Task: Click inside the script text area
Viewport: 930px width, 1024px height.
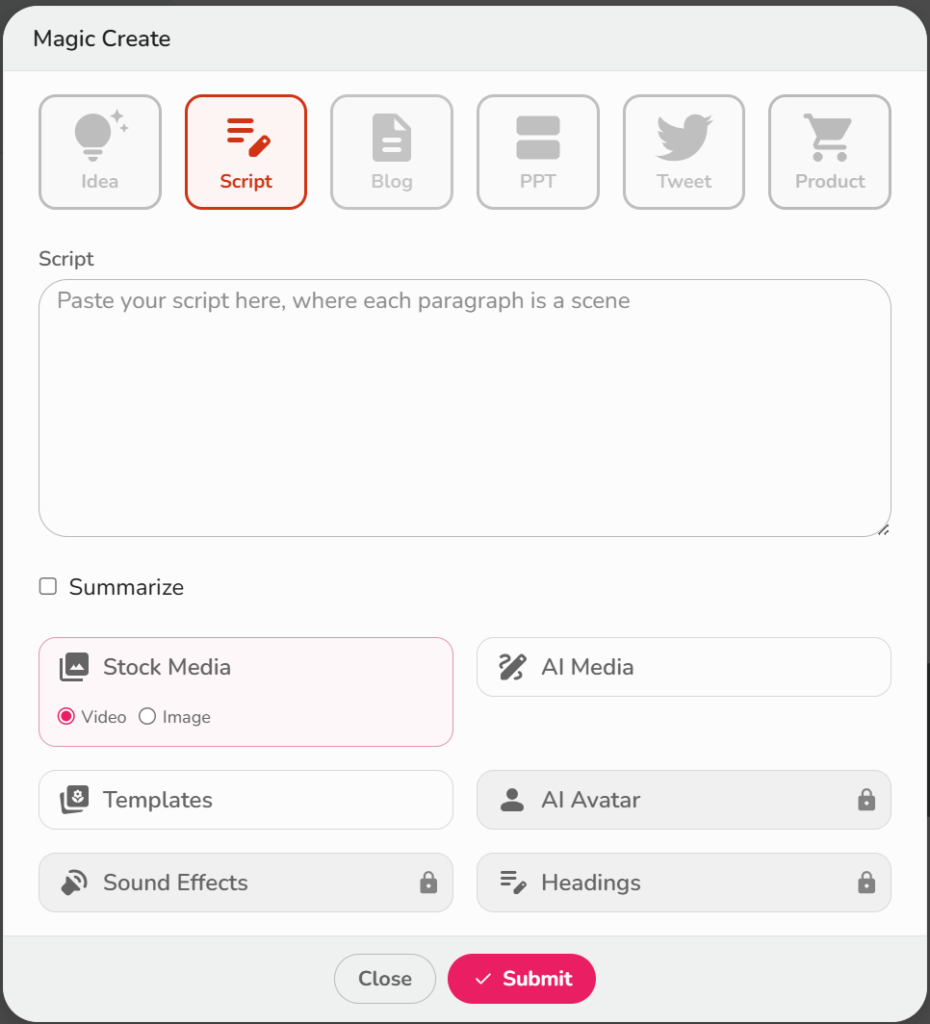Action: pyautogui.click(x=465, y=408)
